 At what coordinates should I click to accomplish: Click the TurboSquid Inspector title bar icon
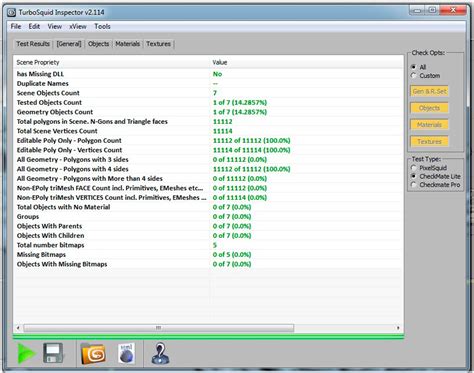[x=12, y=13]
